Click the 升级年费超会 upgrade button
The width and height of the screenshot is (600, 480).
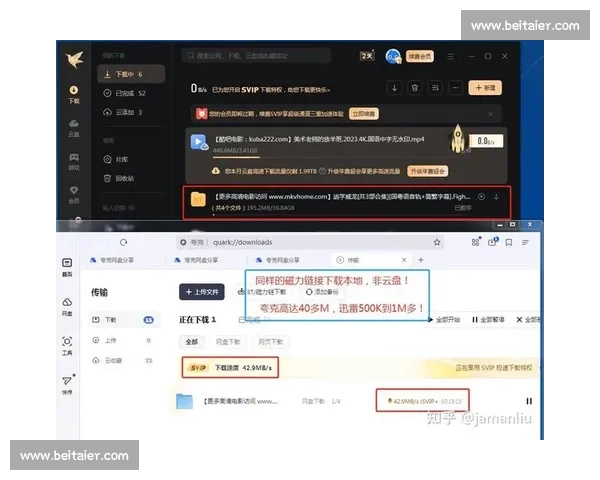pyautogui.click(x=428, y=171)
